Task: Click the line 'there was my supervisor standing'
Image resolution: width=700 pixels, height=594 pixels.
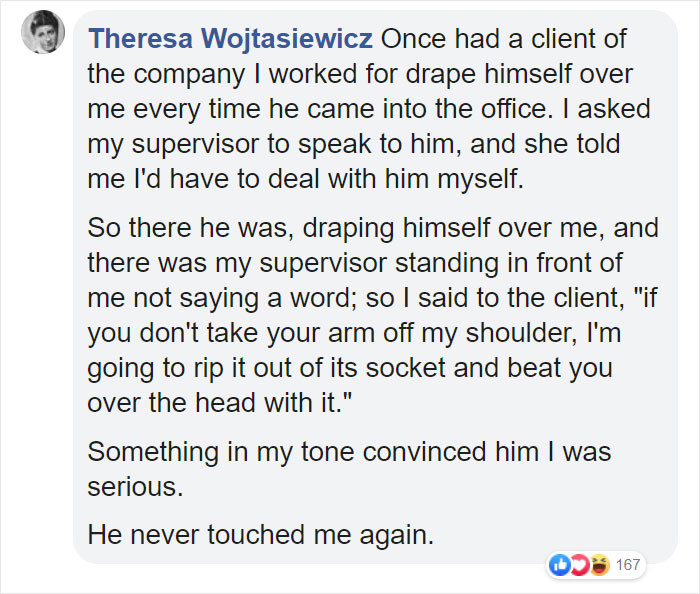Action: (x=353, y=263)
